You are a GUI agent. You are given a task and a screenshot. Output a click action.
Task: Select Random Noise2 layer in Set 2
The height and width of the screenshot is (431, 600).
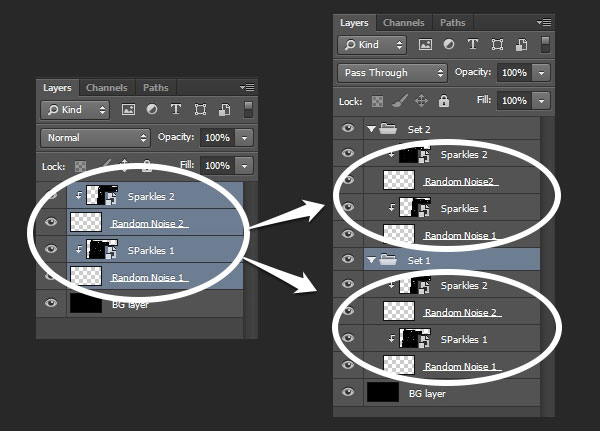tap(452, 180)
